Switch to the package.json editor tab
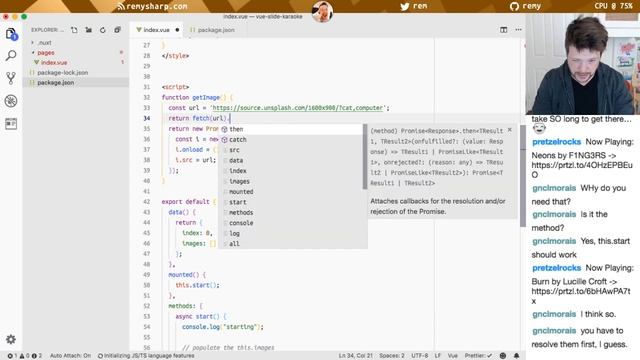Image resolution: width=640 pixels, height=360 pixels. point(212,30)
